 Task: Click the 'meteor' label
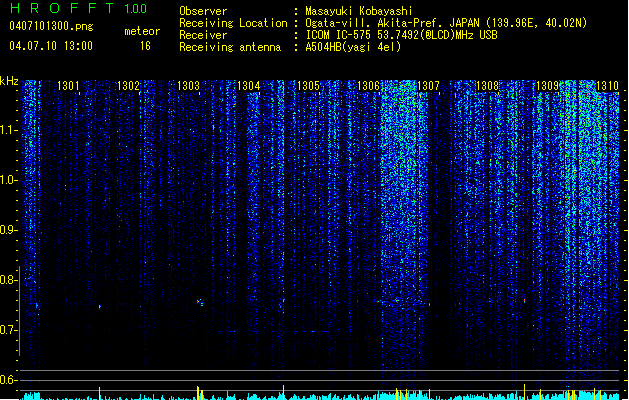(142, 31)
